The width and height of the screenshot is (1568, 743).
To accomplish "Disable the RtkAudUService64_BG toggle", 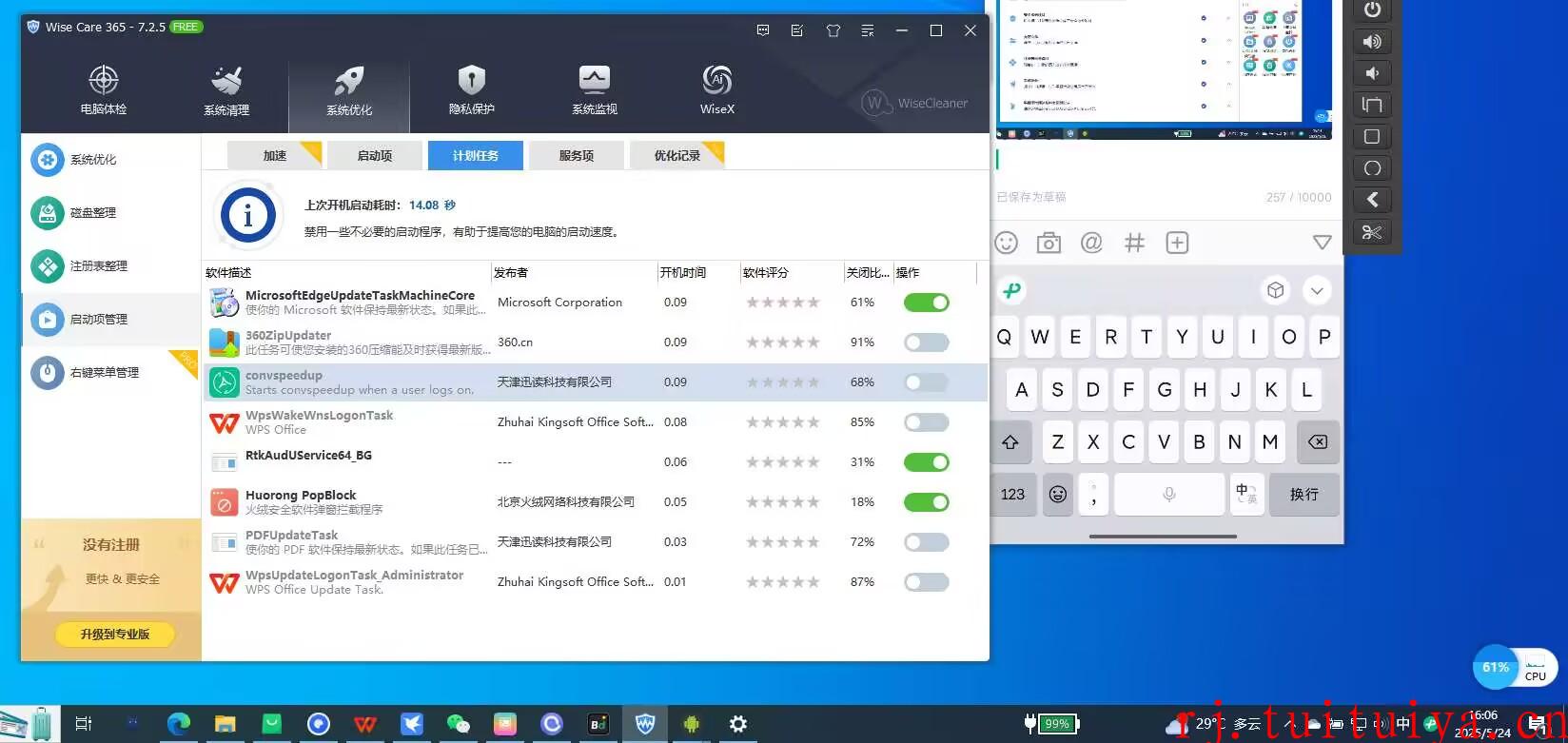I will [x=927, y=462].
